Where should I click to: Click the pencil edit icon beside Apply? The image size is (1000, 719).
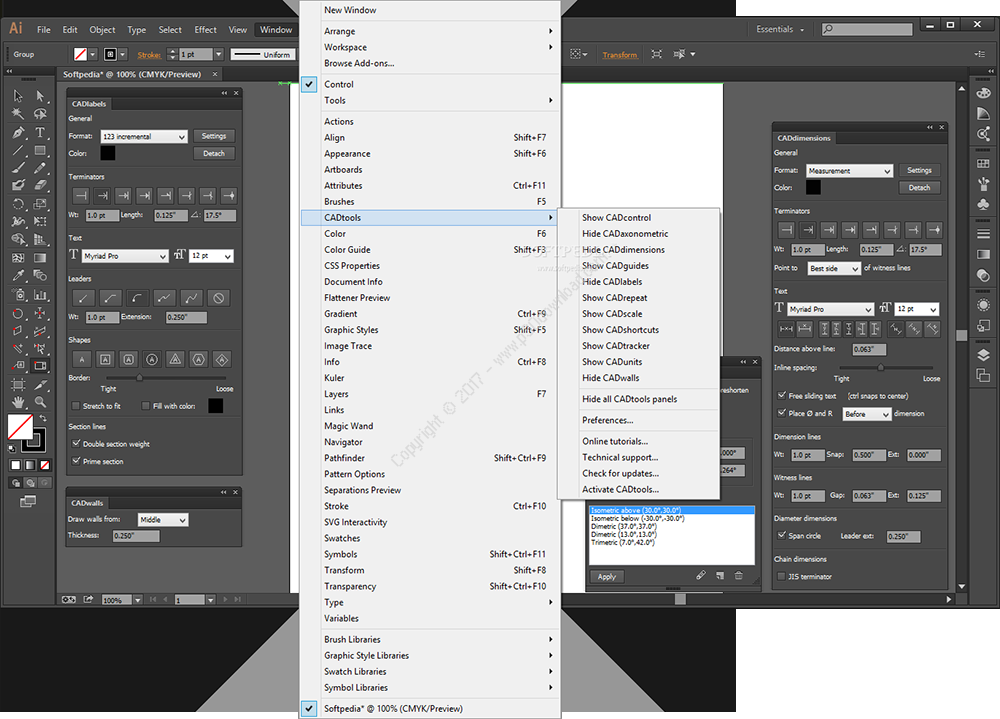point(701,575)
